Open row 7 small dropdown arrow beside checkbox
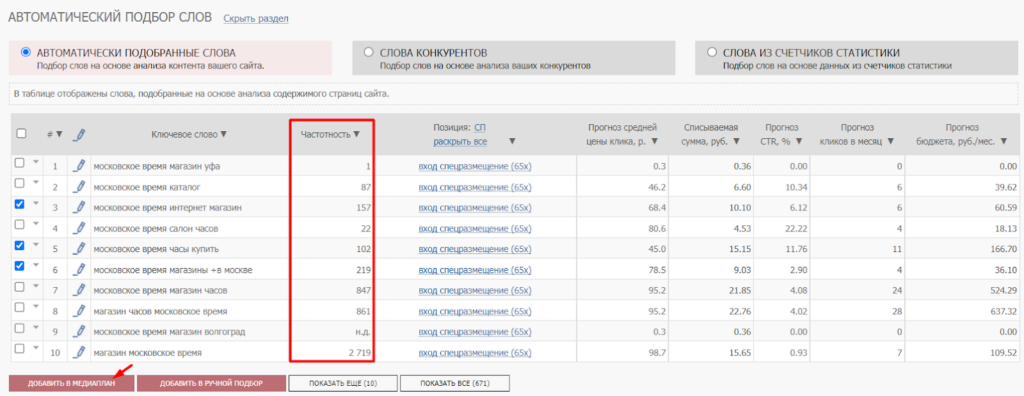The width and height of the screenshot is (1024, 396). (x=35, y=286)
